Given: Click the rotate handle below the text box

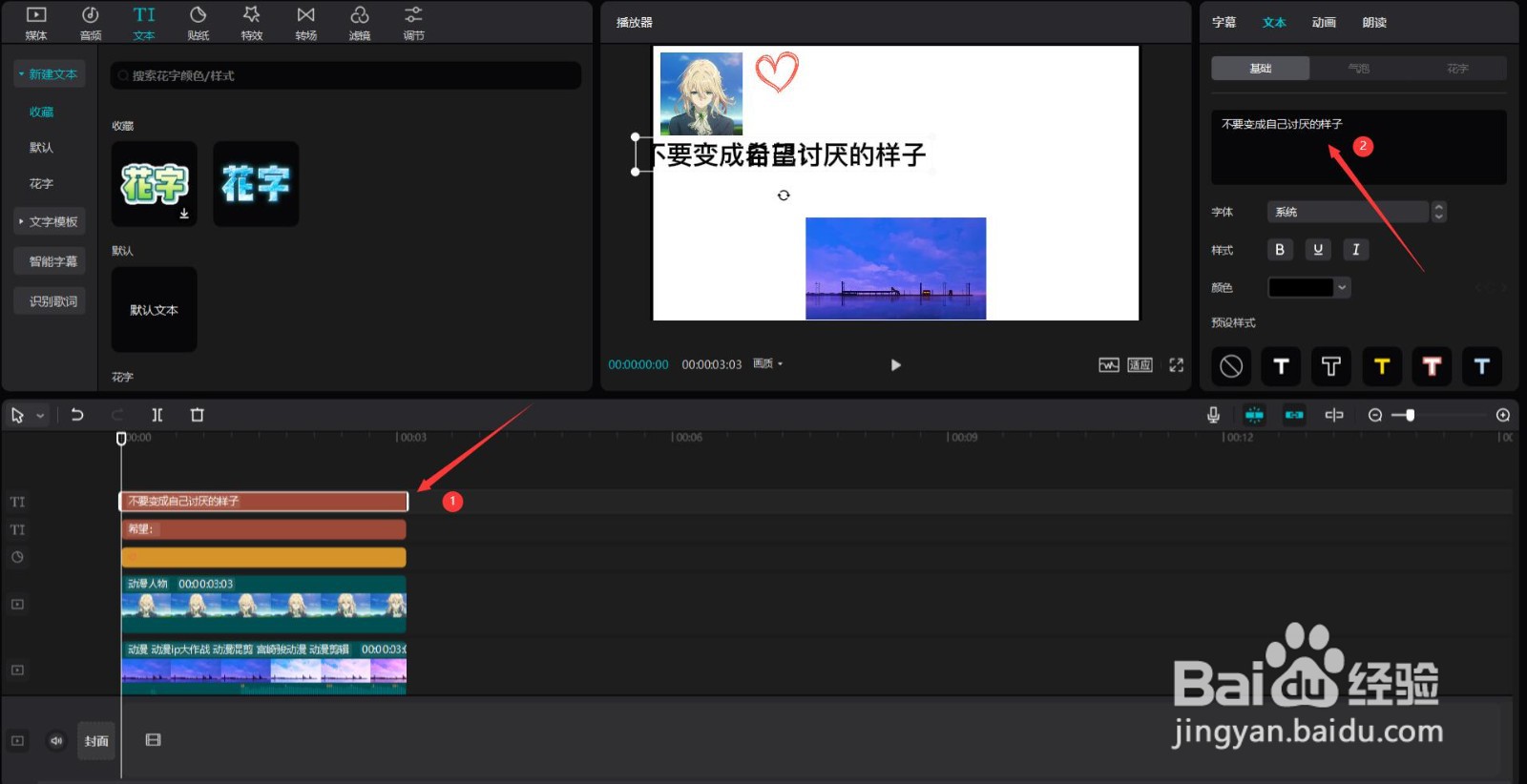Looking at the screenshot, I should point(784,196).
